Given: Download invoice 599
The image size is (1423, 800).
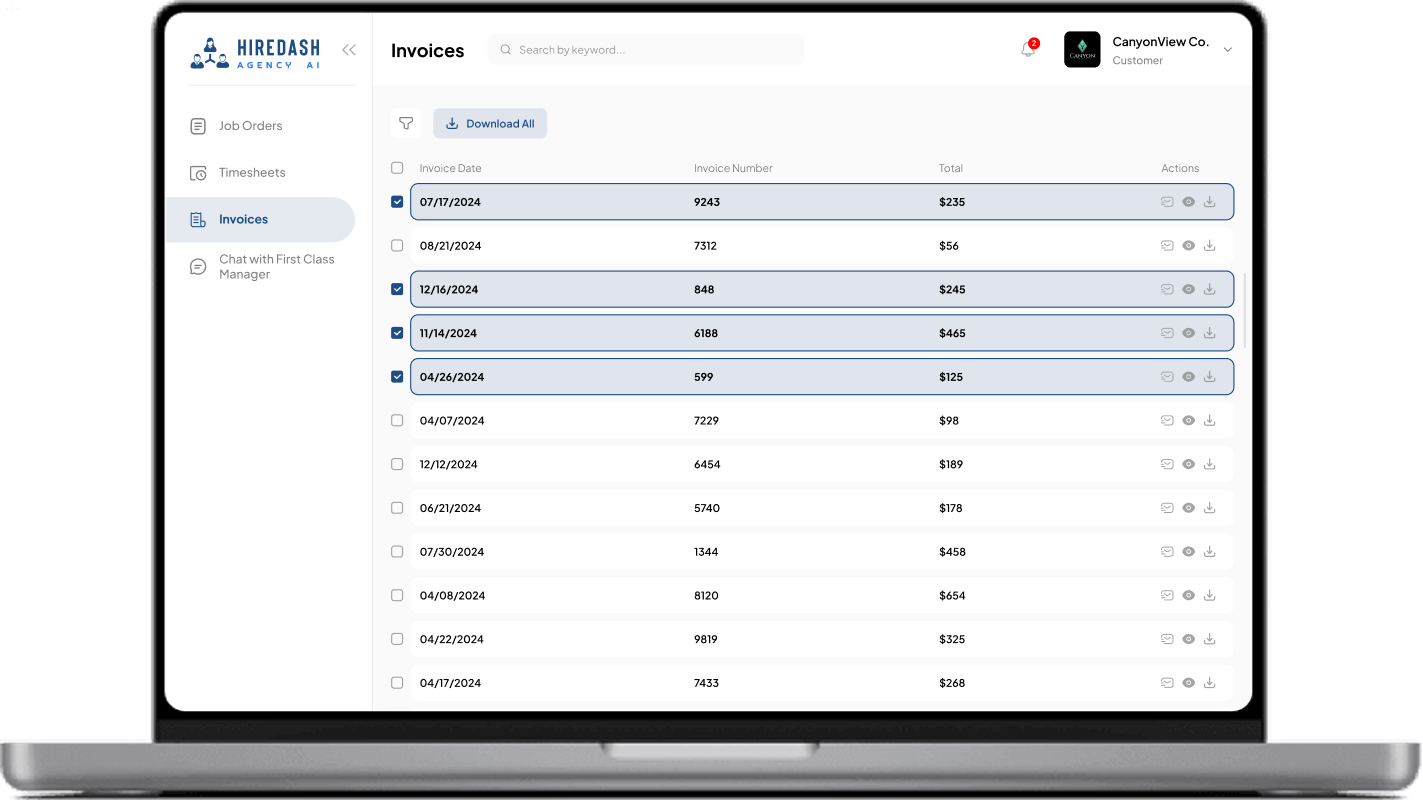Looking at the screenshot, I should 1210,377.
